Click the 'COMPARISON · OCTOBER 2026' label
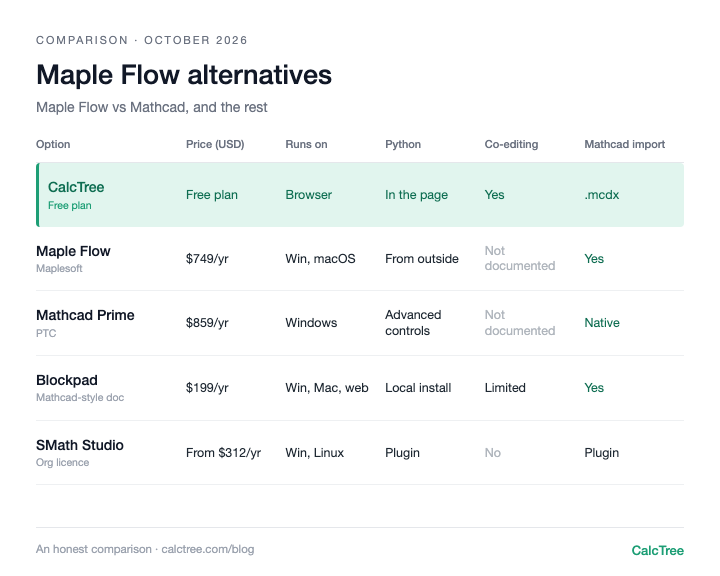This screenshot has width=720, height=576. [142, 40]
